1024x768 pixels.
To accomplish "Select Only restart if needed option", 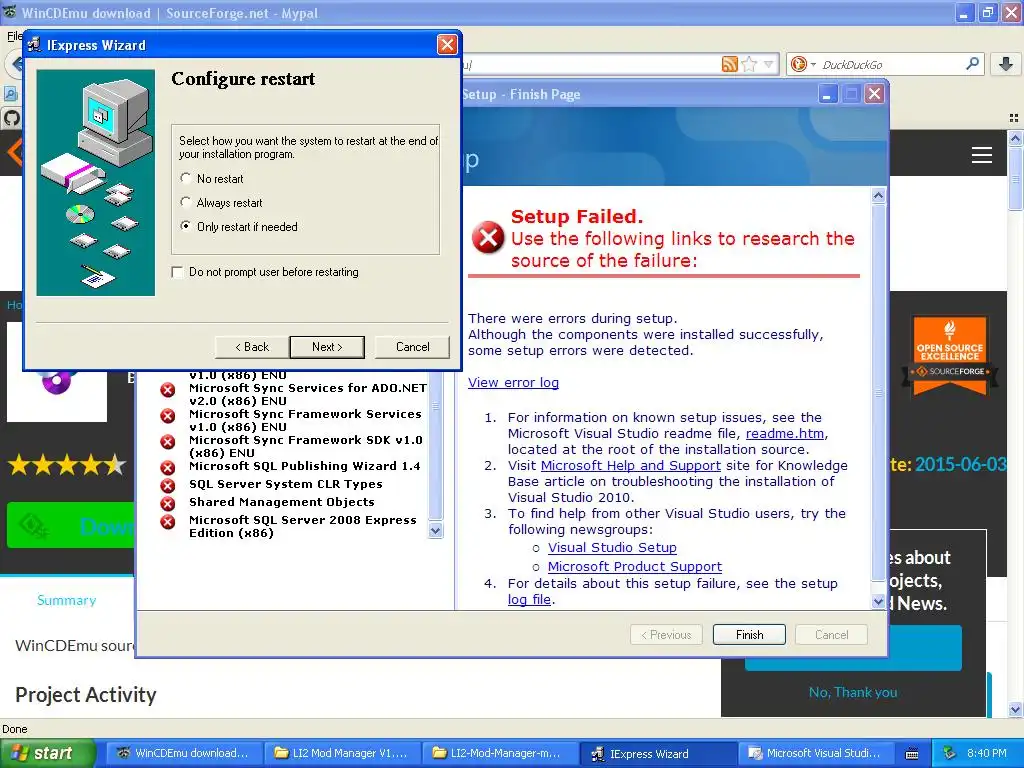I will (x=186, y=227).
